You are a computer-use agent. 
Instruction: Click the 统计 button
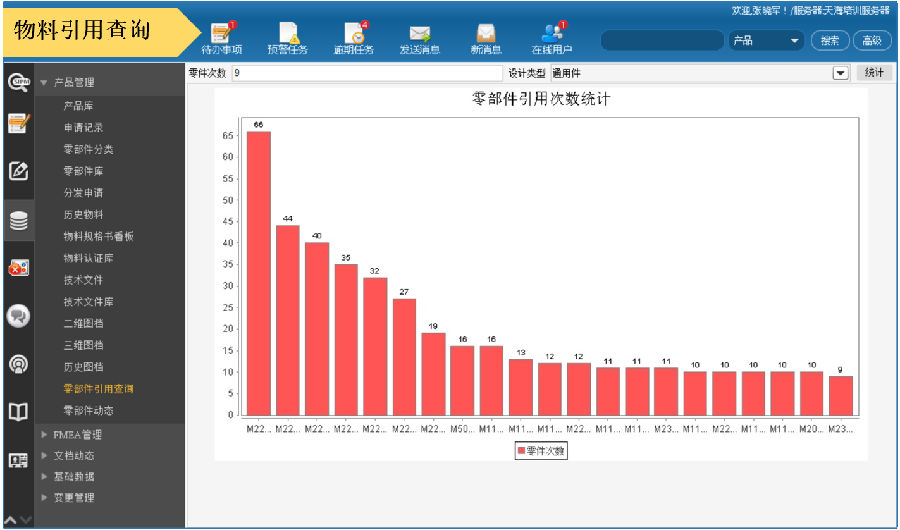pos(873,73)
